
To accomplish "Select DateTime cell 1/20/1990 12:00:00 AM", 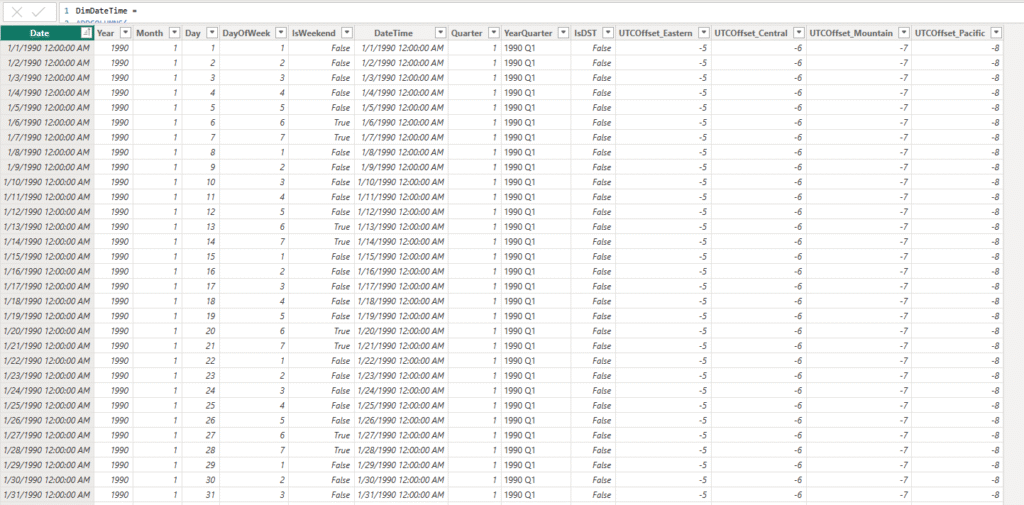I will 401,331.
